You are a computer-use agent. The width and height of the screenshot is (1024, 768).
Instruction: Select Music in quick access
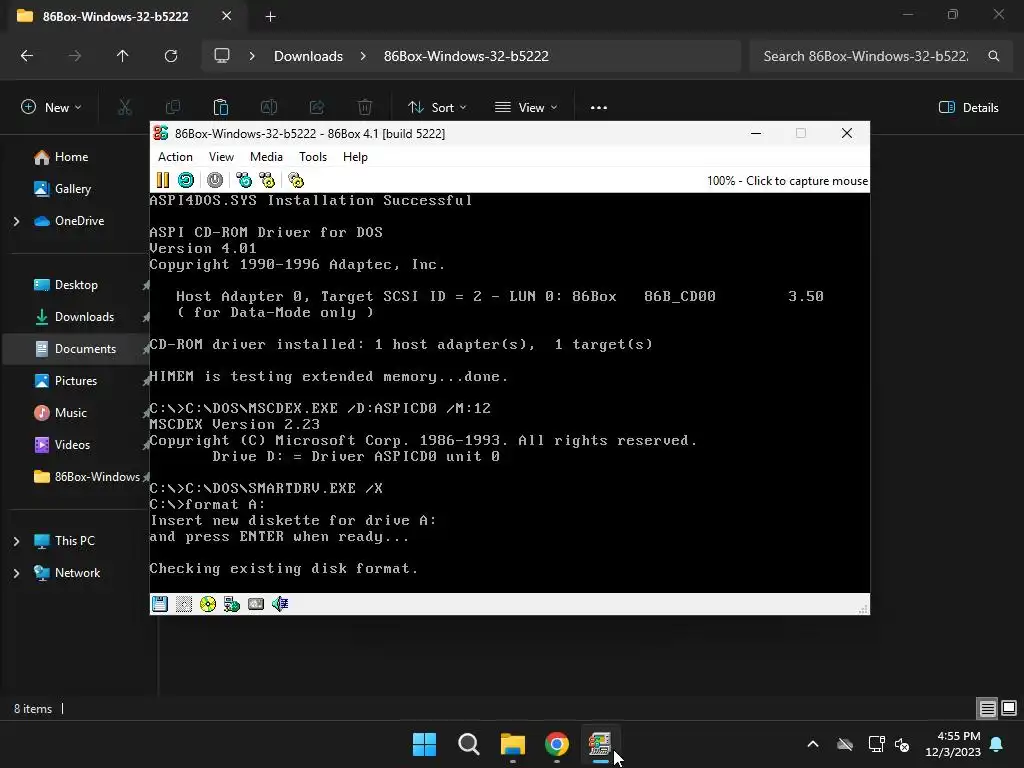pos(71,413)
